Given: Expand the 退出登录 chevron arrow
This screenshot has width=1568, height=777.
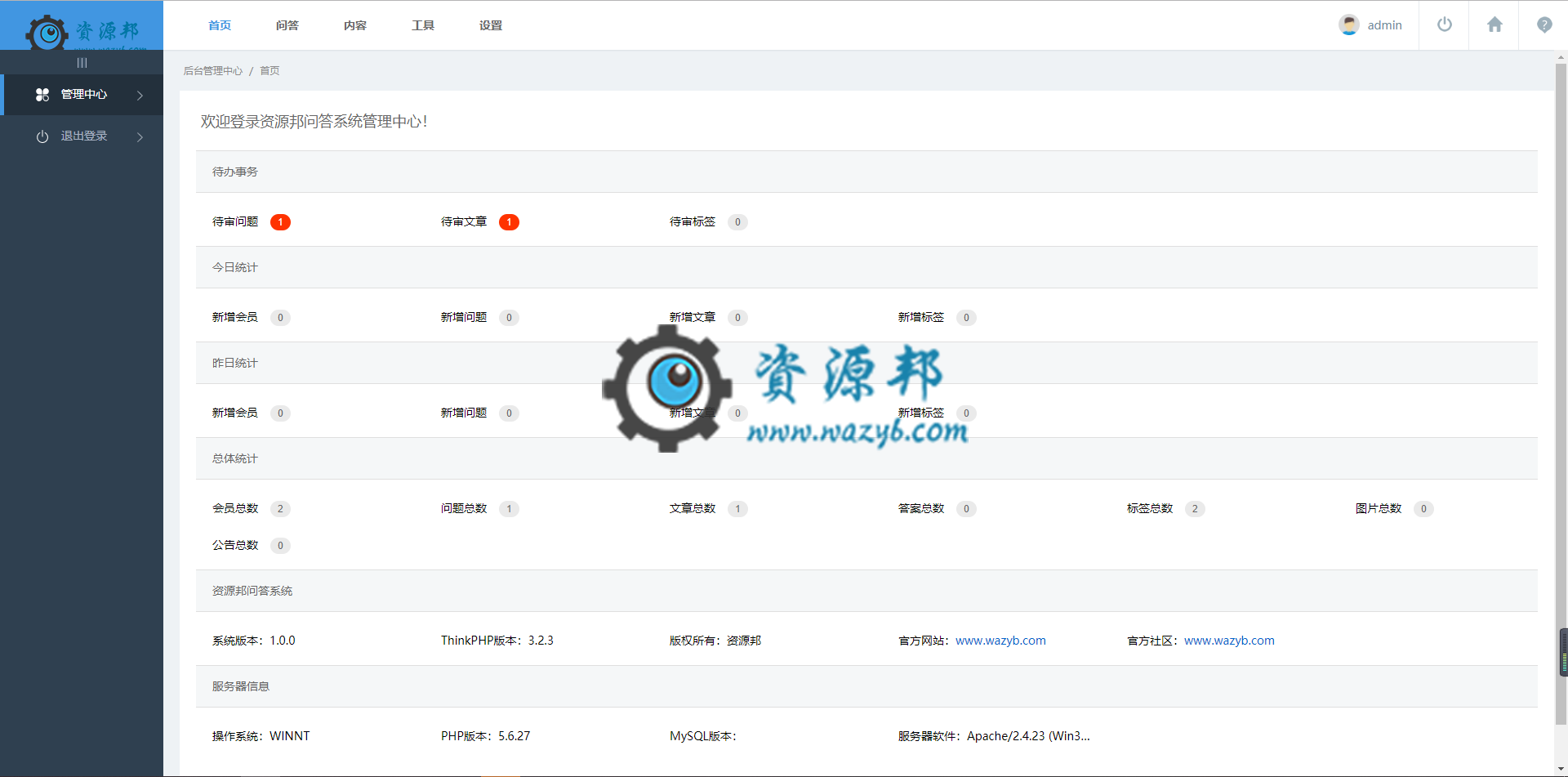Looking at the screenshot, I should point(140,137).
